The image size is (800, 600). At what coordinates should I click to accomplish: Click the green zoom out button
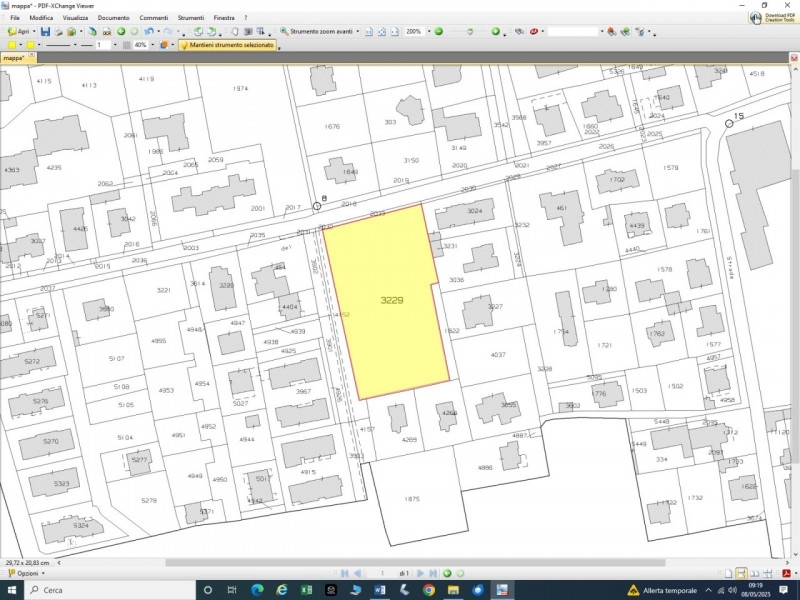(437, 32)
